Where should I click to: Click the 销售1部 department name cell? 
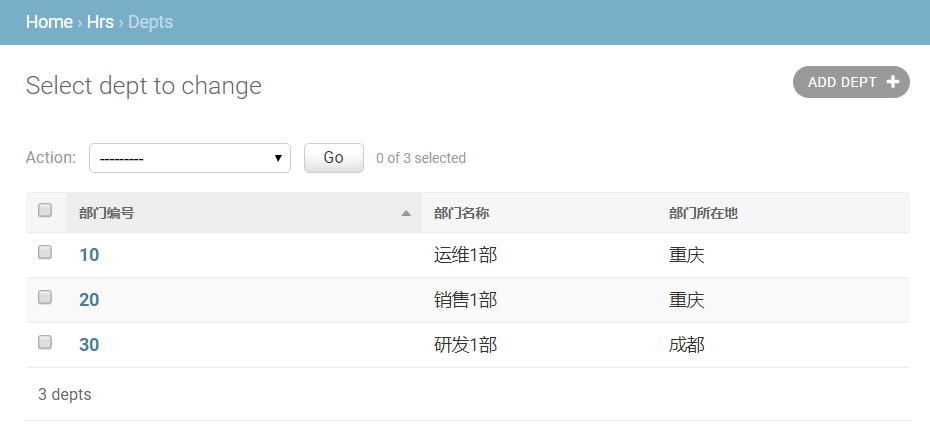tap(466, 300)
